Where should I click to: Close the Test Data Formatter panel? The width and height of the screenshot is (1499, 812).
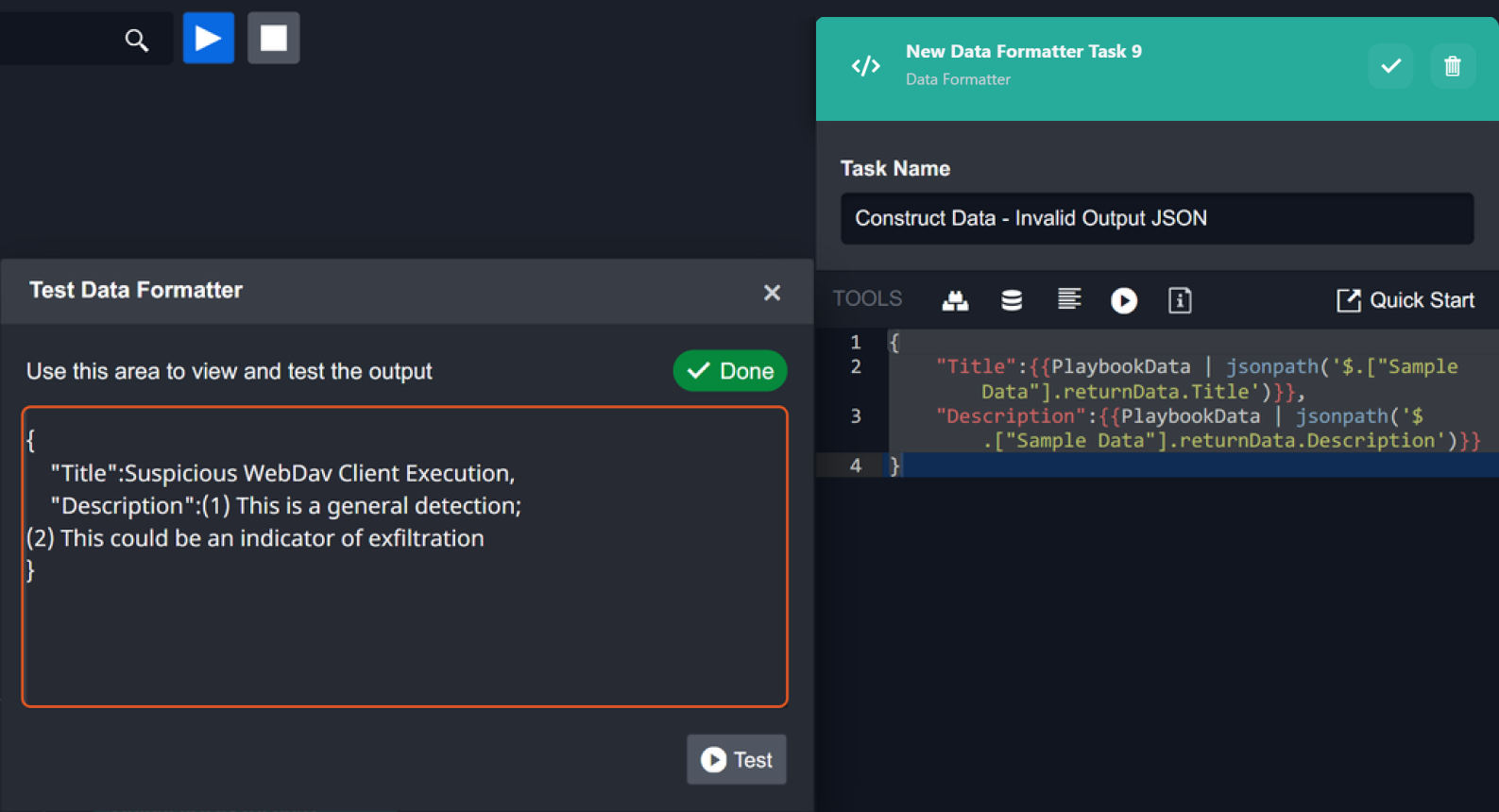[772, 293]
